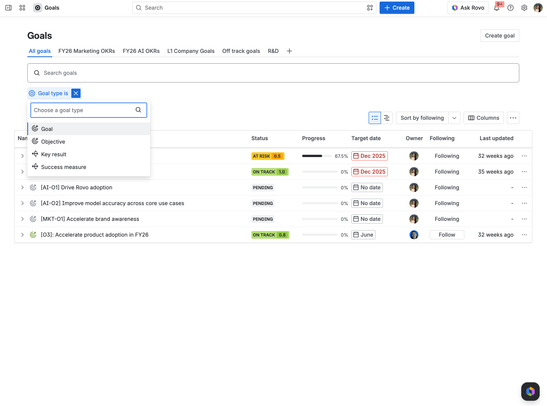Image resolution: width=547 pixels, height=406 pixels.
Task: Open row actions for AT RISK goal
Action: (x=524, y=156)
